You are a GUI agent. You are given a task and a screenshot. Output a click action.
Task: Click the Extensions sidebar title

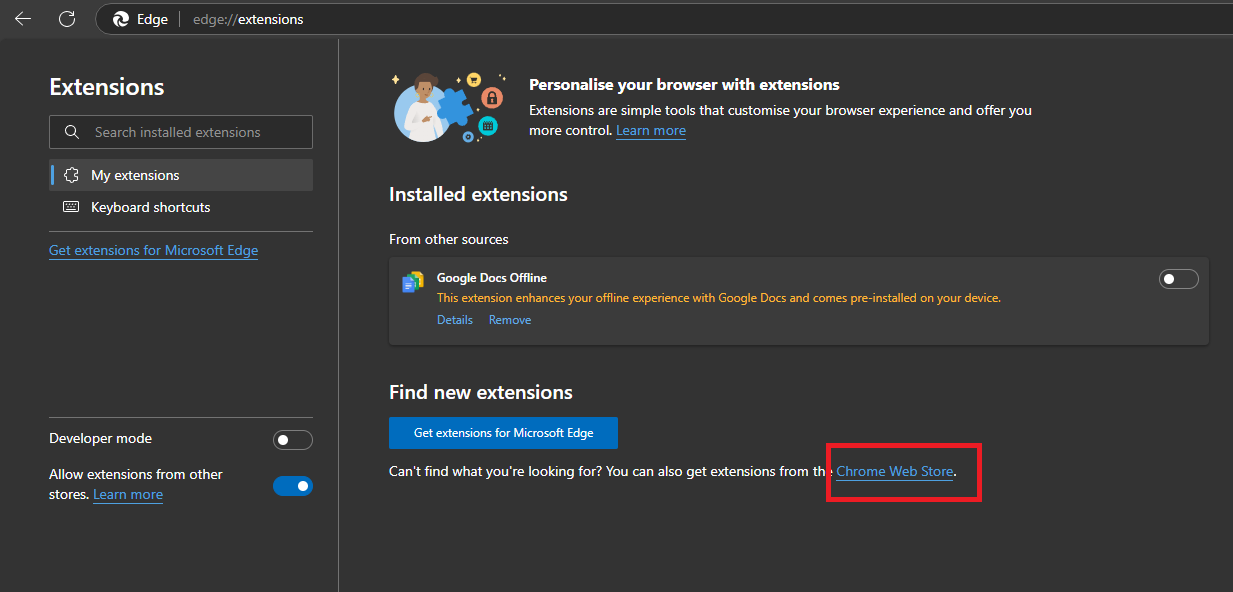pos(107,87)
